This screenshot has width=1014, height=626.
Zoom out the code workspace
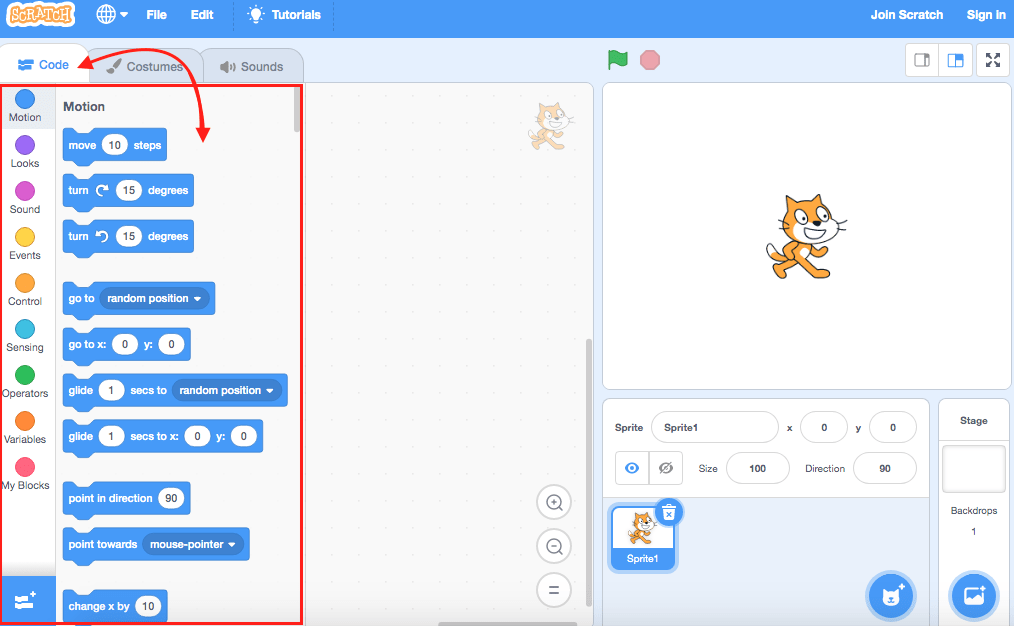(x=554, y=546)
